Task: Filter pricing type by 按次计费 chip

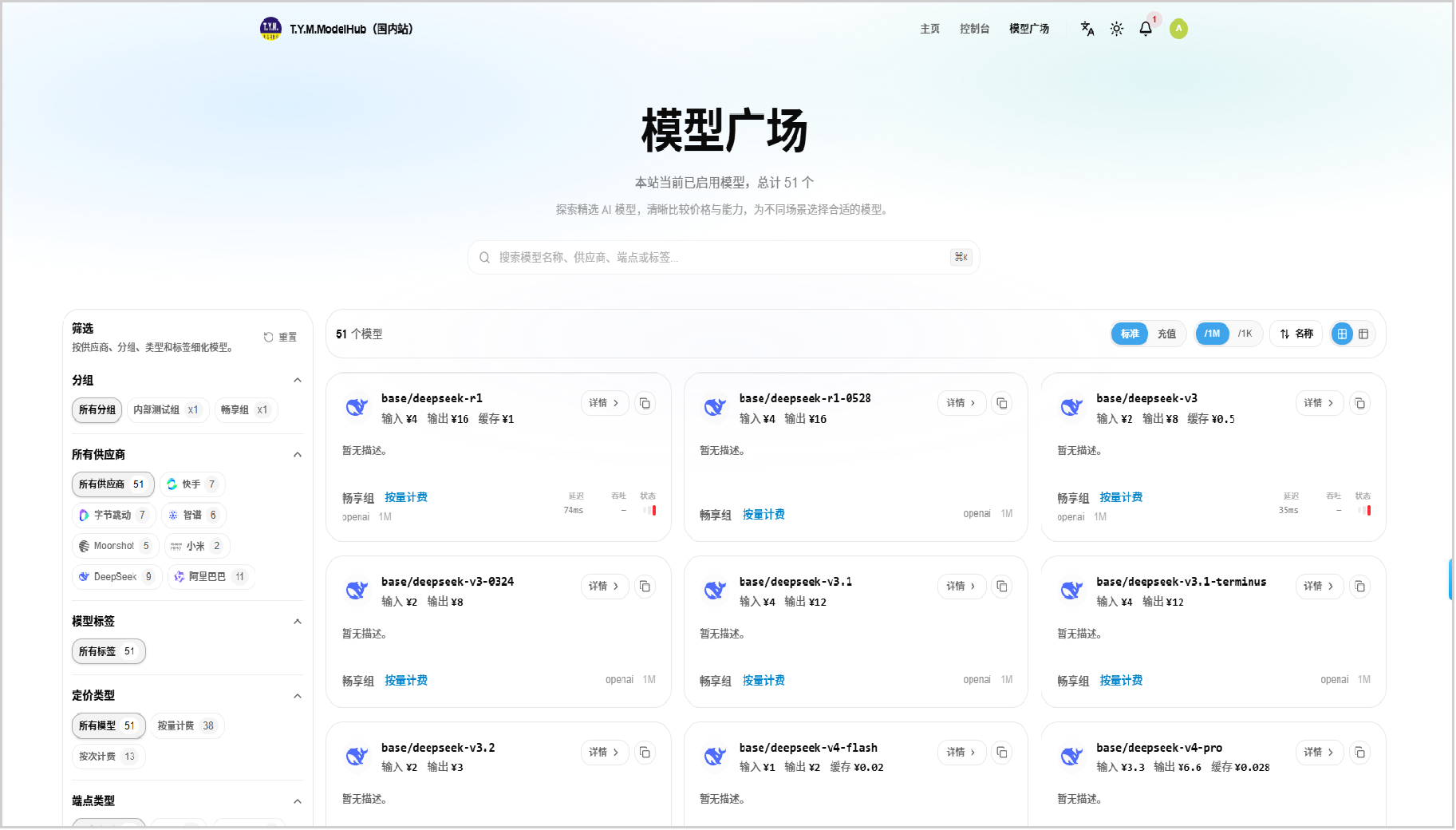Action: [109, 757]
